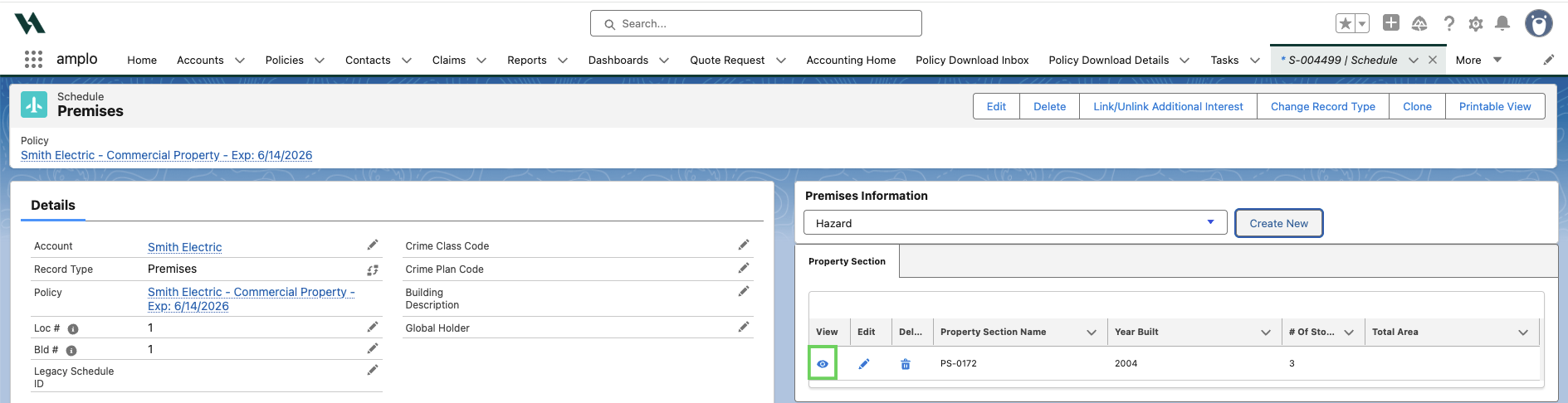This screenshot has width=1568, height=403.
Task: Open the Total Area column menu
Action: click(x=1523, y=333)
